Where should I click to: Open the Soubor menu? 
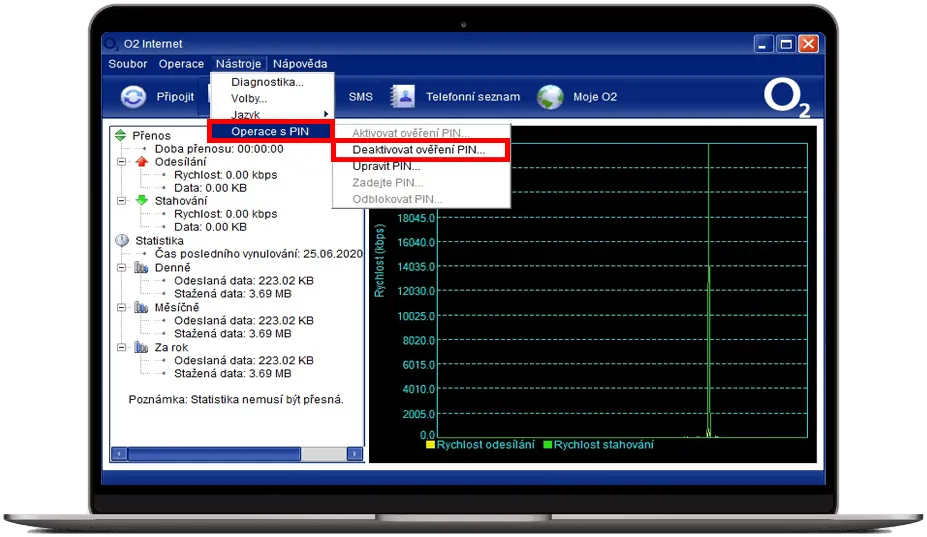click(128, 64)
